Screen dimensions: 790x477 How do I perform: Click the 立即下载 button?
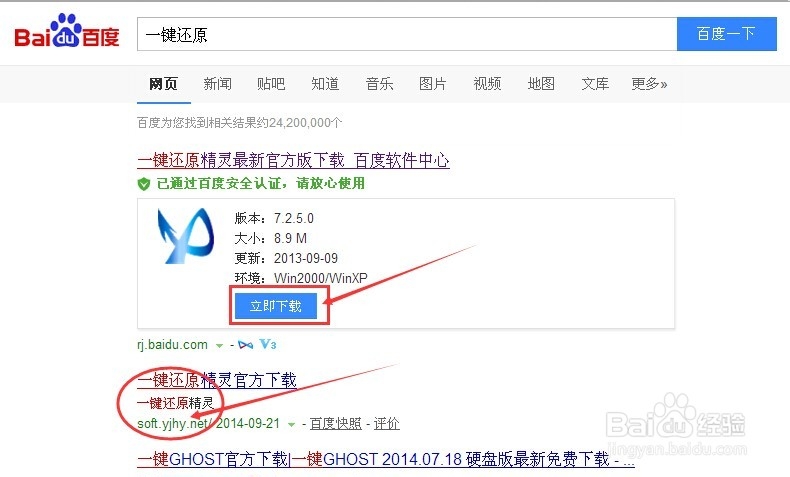click(x=276, y=306)
